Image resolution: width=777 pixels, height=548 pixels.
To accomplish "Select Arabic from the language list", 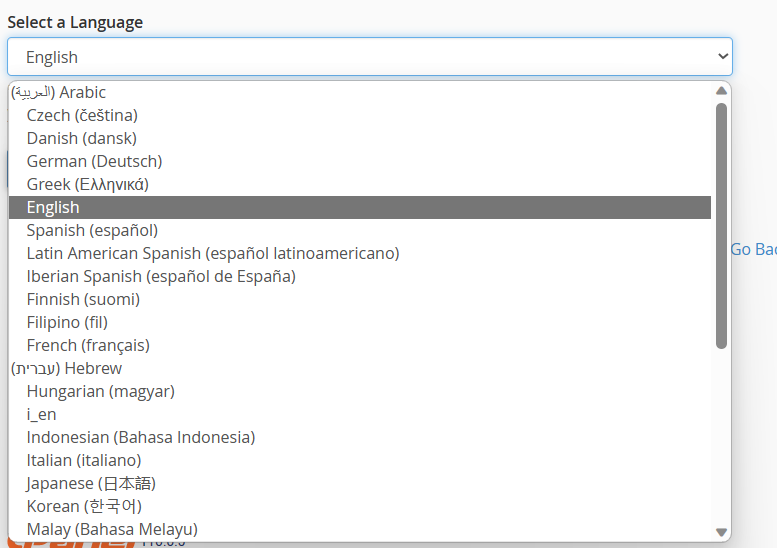I will click(x=58, y=92).
